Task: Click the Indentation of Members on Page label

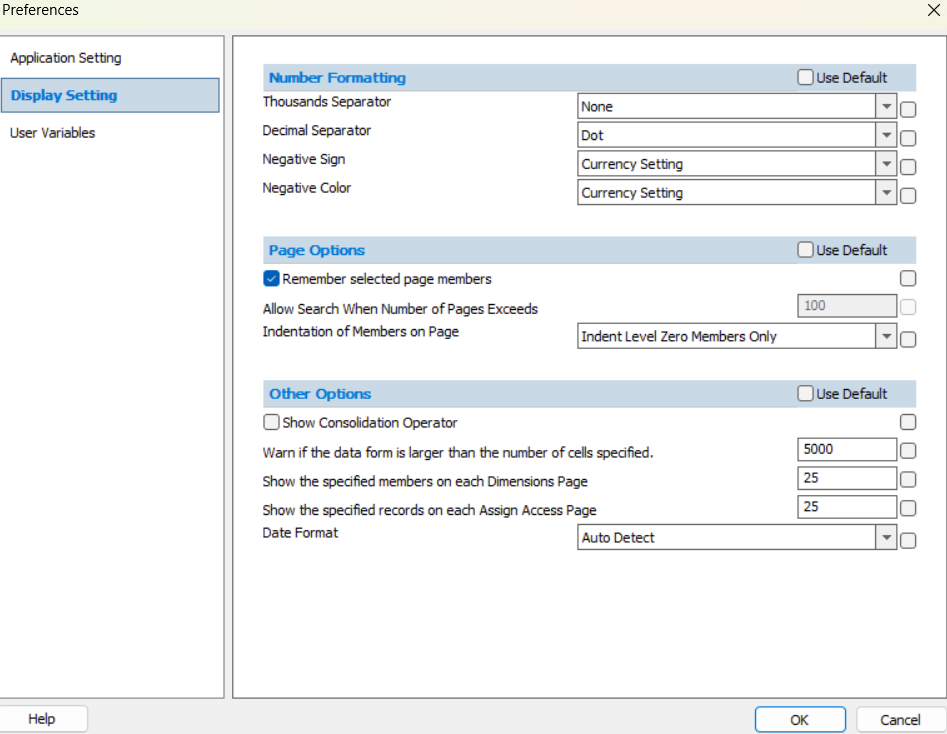Action: click(361, 332)
